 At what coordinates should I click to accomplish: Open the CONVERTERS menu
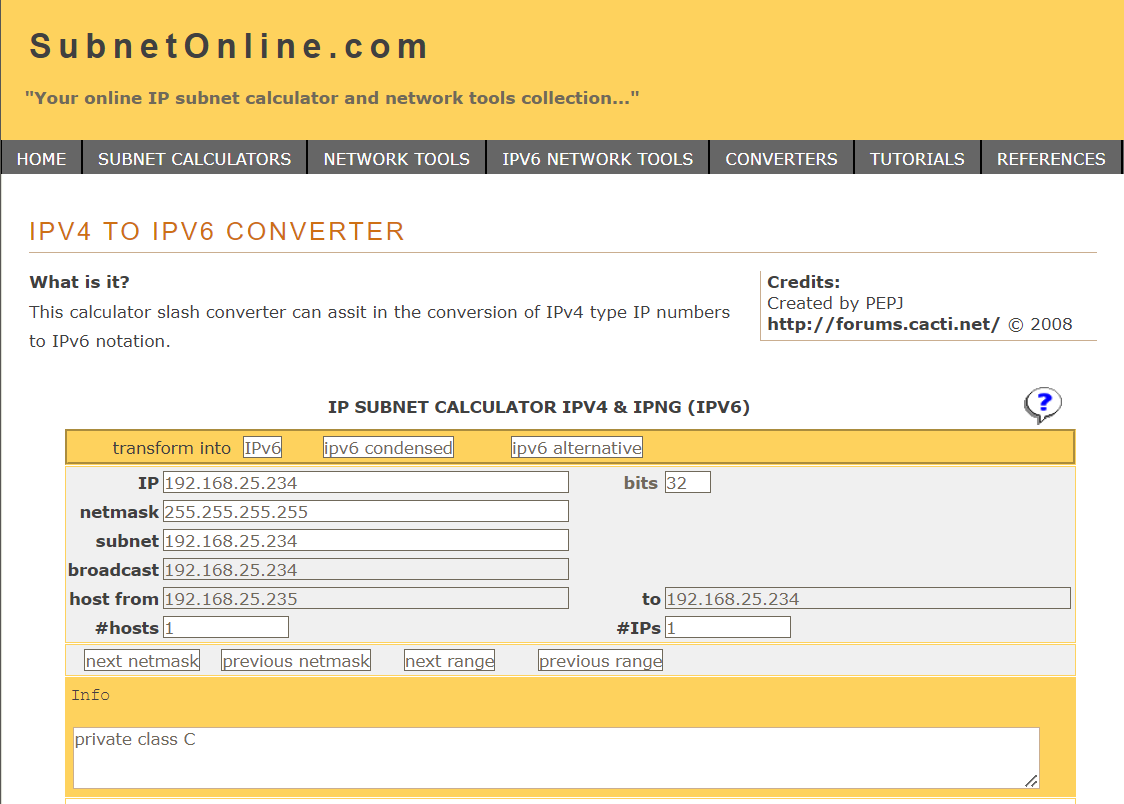pyautogui.click(x=781, y=159)
